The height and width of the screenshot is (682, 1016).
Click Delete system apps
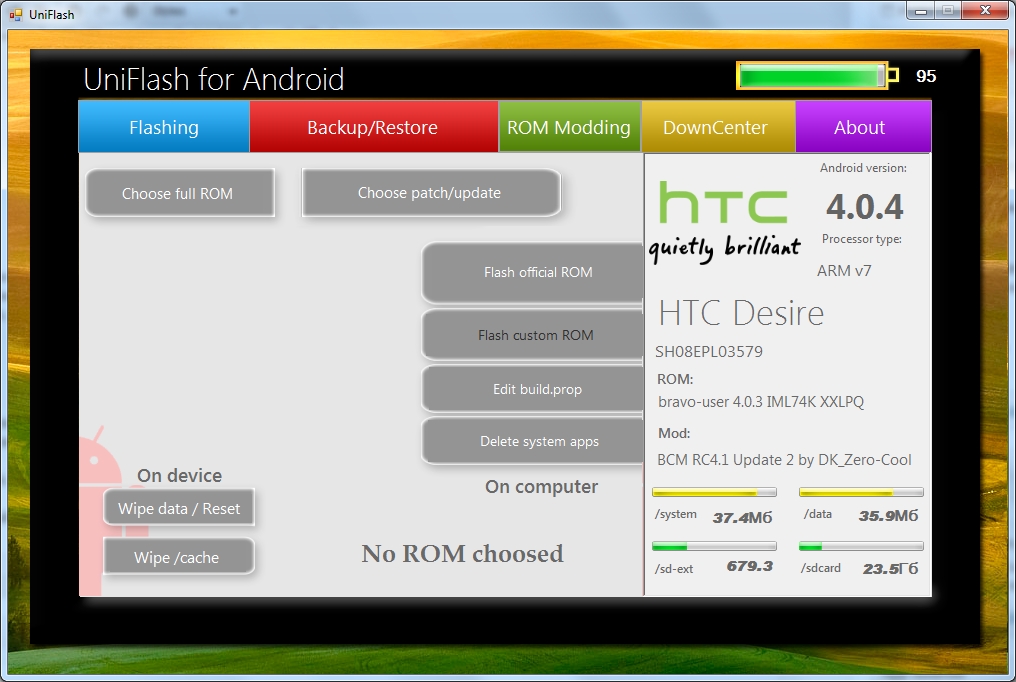tap(533, 441)
